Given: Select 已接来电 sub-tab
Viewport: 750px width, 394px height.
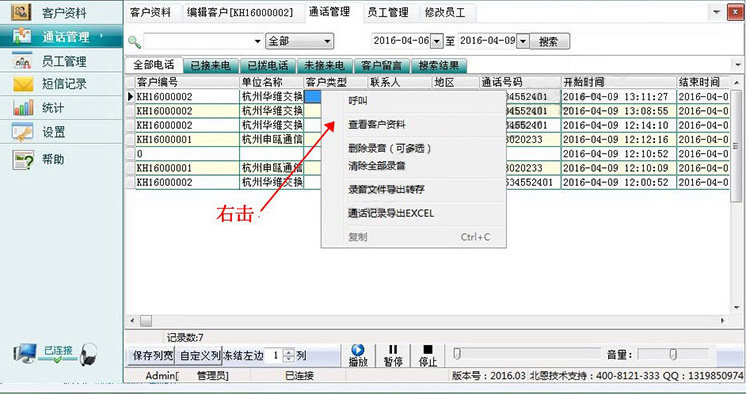Looking at the screenshot, I should click(x=210, y=66).
